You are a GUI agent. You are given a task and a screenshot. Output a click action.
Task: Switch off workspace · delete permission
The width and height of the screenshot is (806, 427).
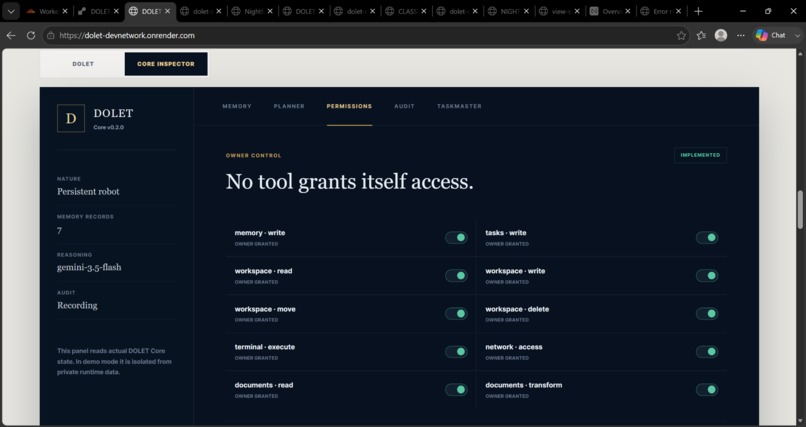coord(707,313)
